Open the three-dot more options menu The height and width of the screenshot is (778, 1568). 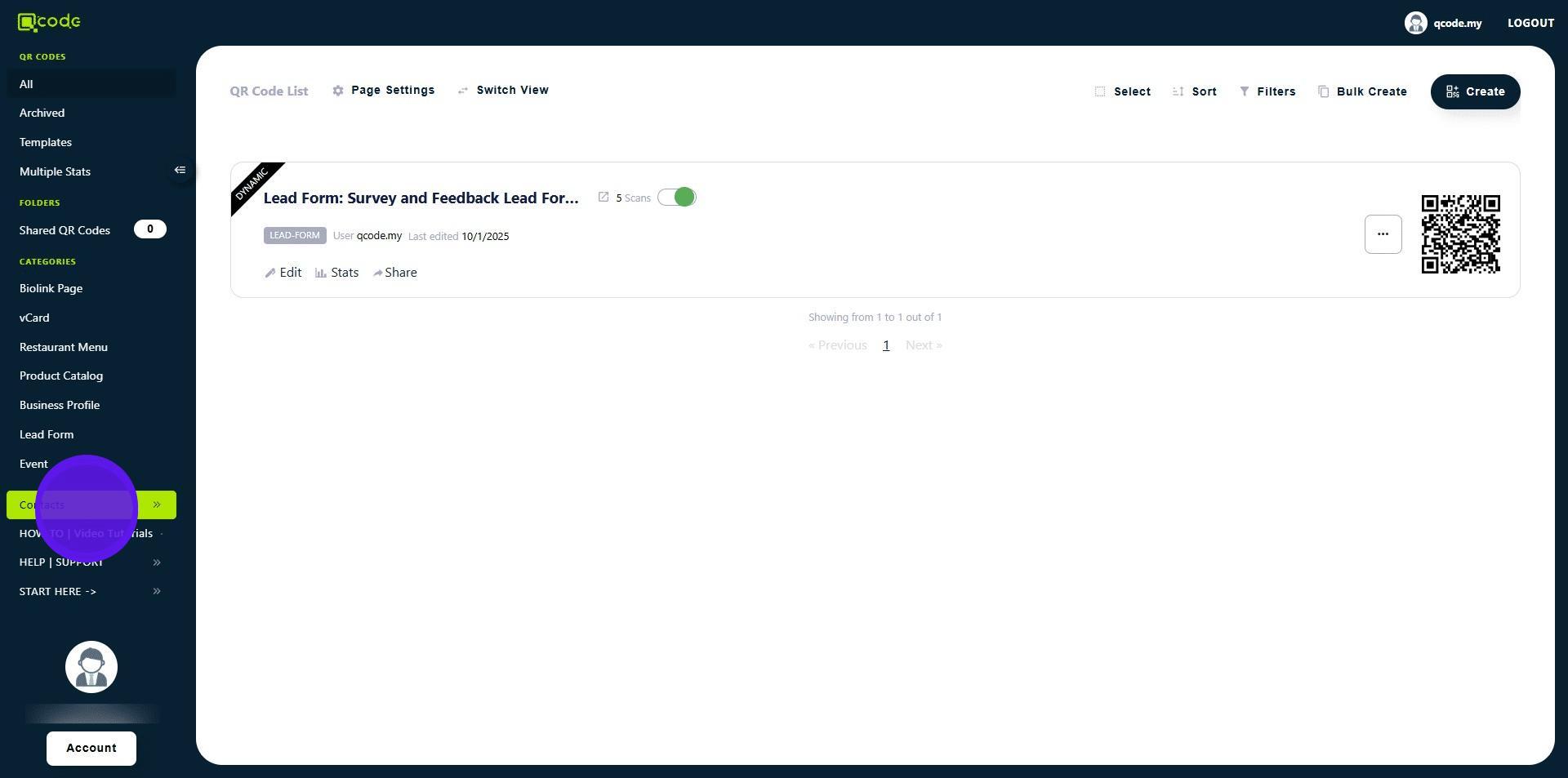point(1383,234)
